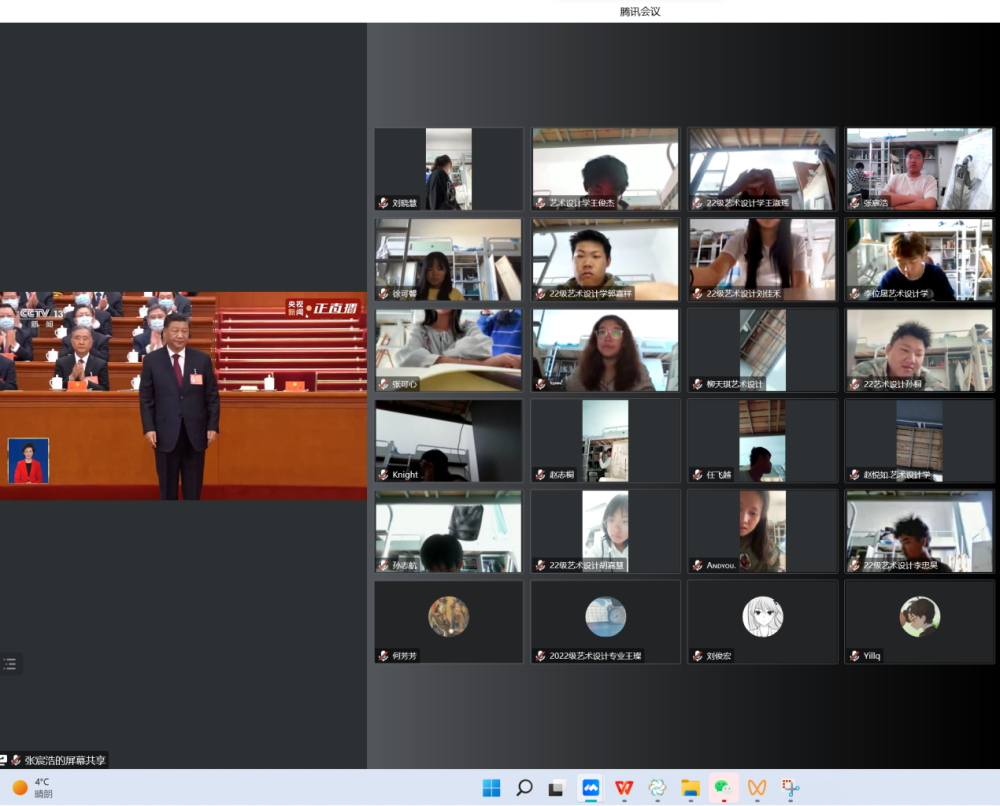Open WeChat from the taskbar
The width and height of the screenshot is (1000, 806).
click(x=723, y=788)
